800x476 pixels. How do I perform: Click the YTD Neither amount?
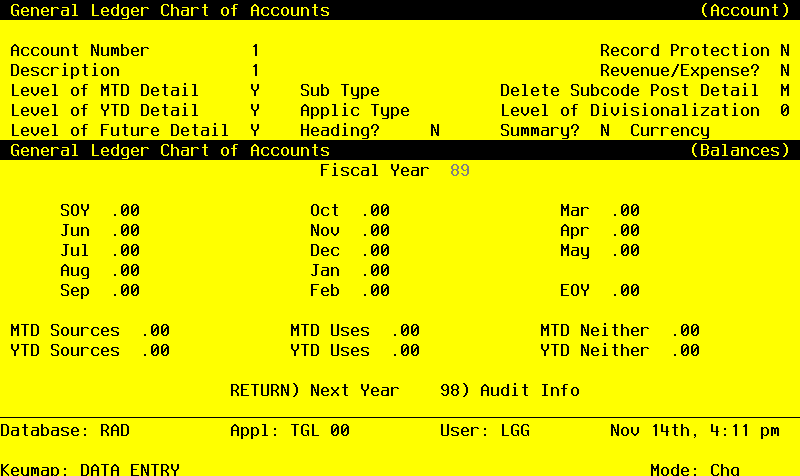[x=686, y=350]
